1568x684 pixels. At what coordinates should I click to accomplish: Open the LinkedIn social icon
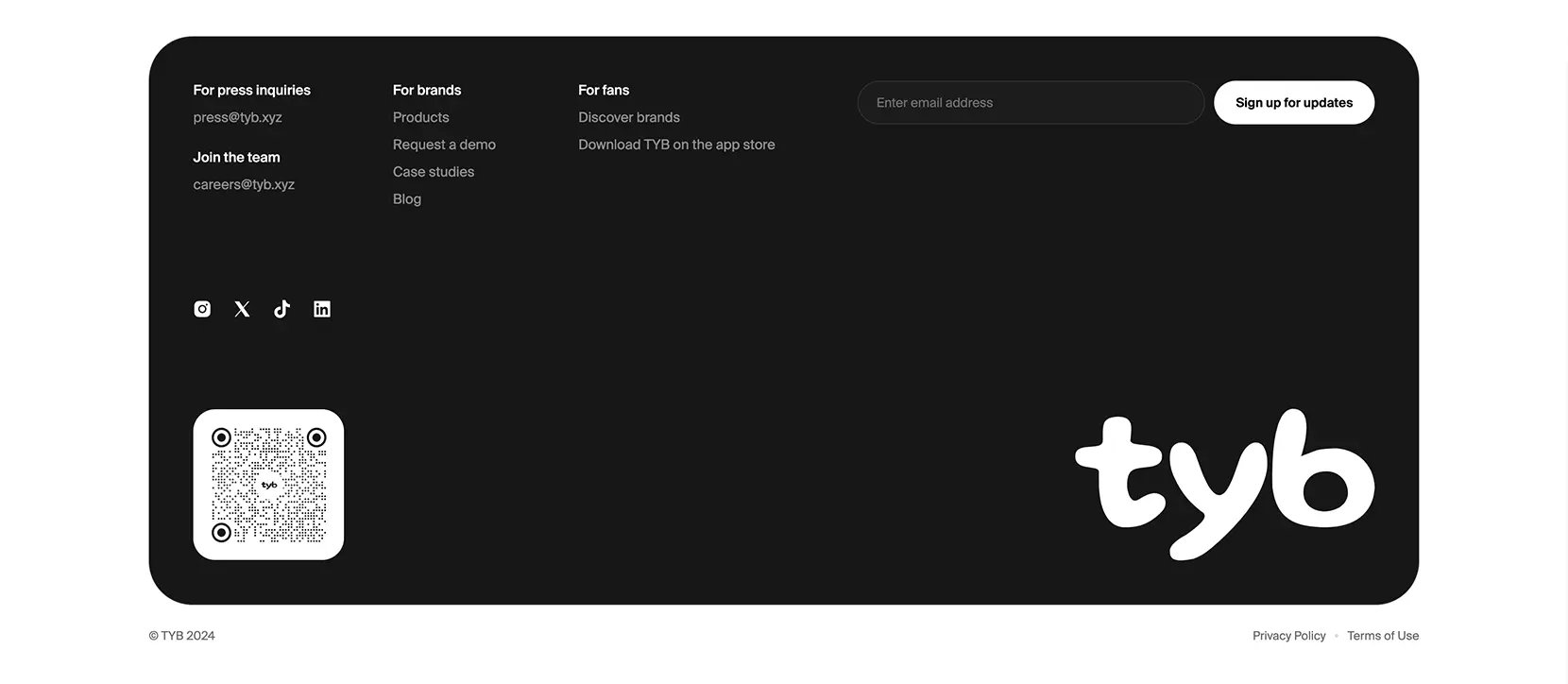(322, 309)
